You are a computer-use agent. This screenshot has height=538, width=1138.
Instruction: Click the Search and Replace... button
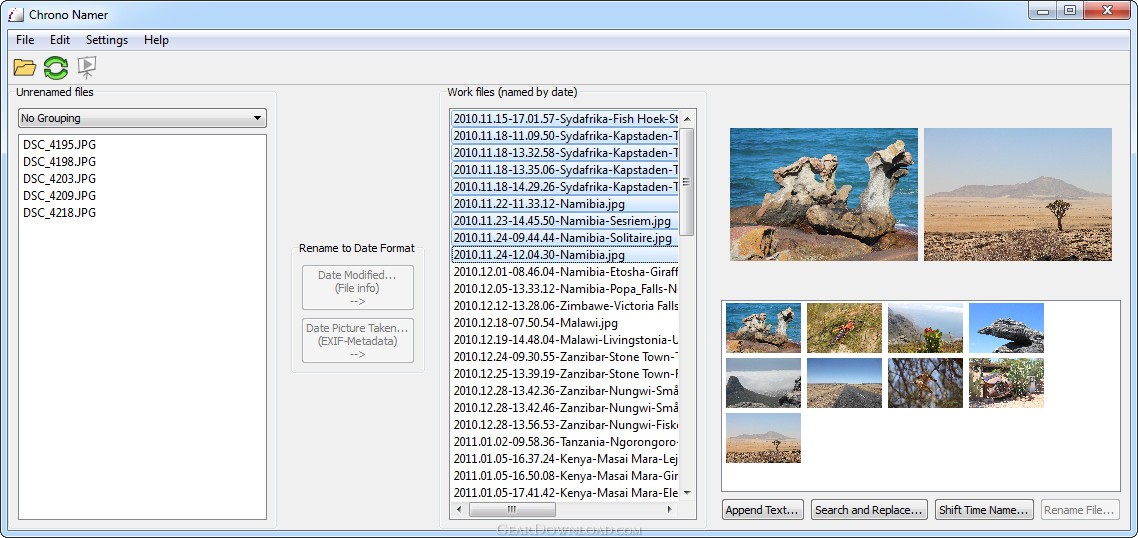point(869,510)
